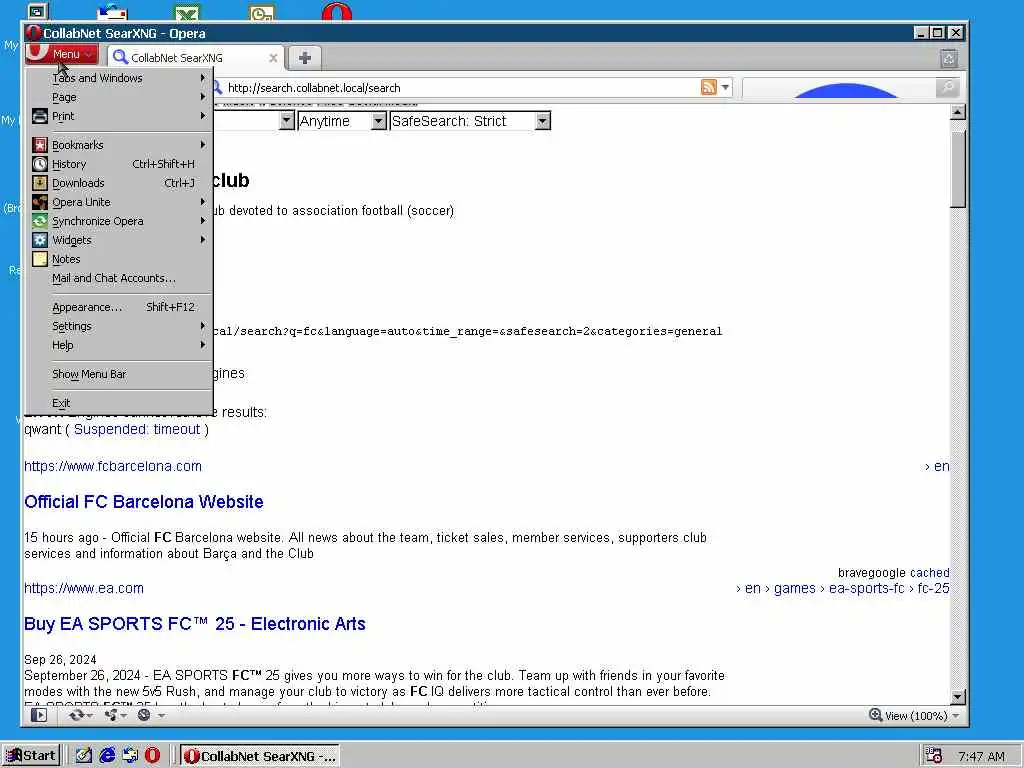Click Suspended: timeout link
Image resolution: width=1024 pixels, height=768 pixels.
[137, 429]
